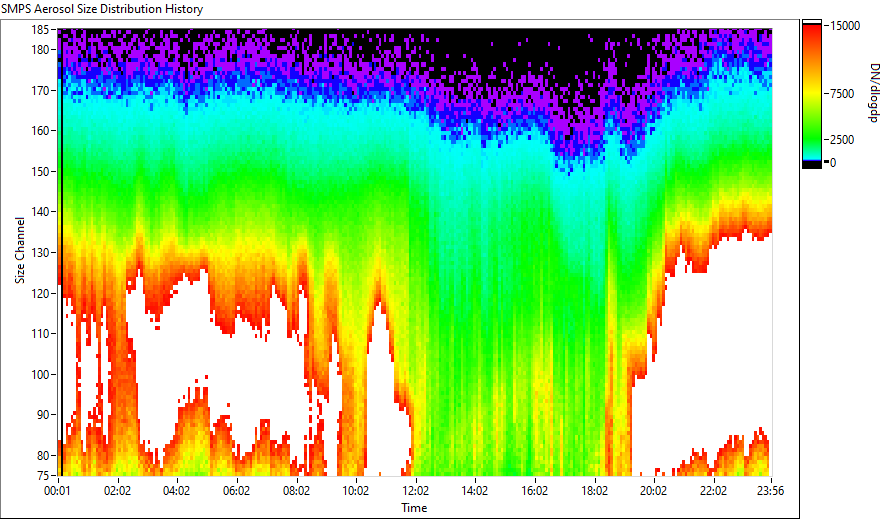Click the 140 size channel tick label
Image resolution: width=884 pixels, height=519 pixels.
pyautogui.click(x=40, y=212)
